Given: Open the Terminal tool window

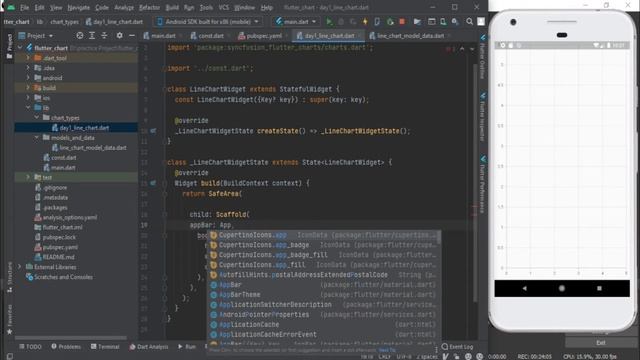Looking at the screenshot, I should click(105, 347).
